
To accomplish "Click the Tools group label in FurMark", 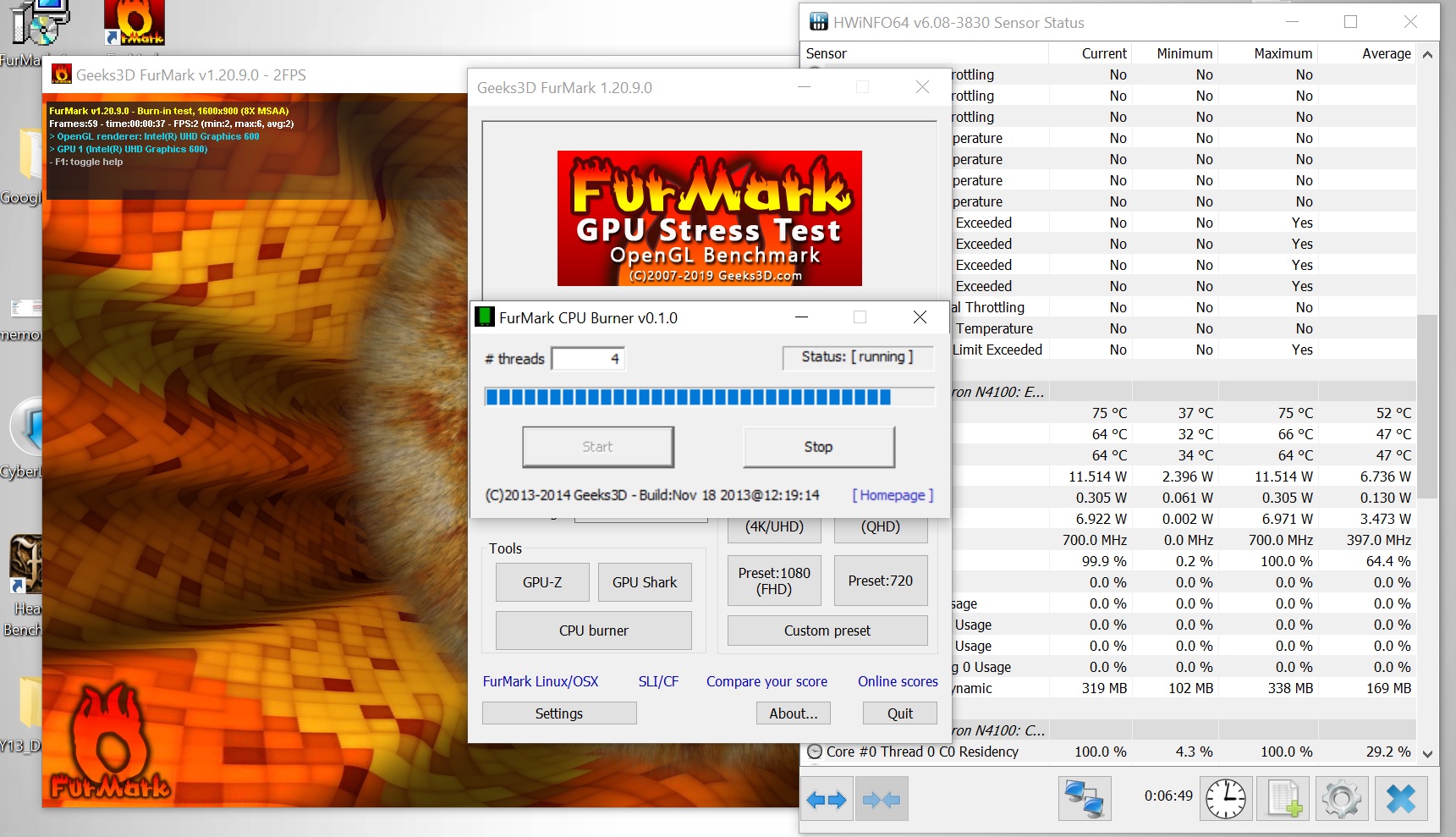I will point(505,548).
